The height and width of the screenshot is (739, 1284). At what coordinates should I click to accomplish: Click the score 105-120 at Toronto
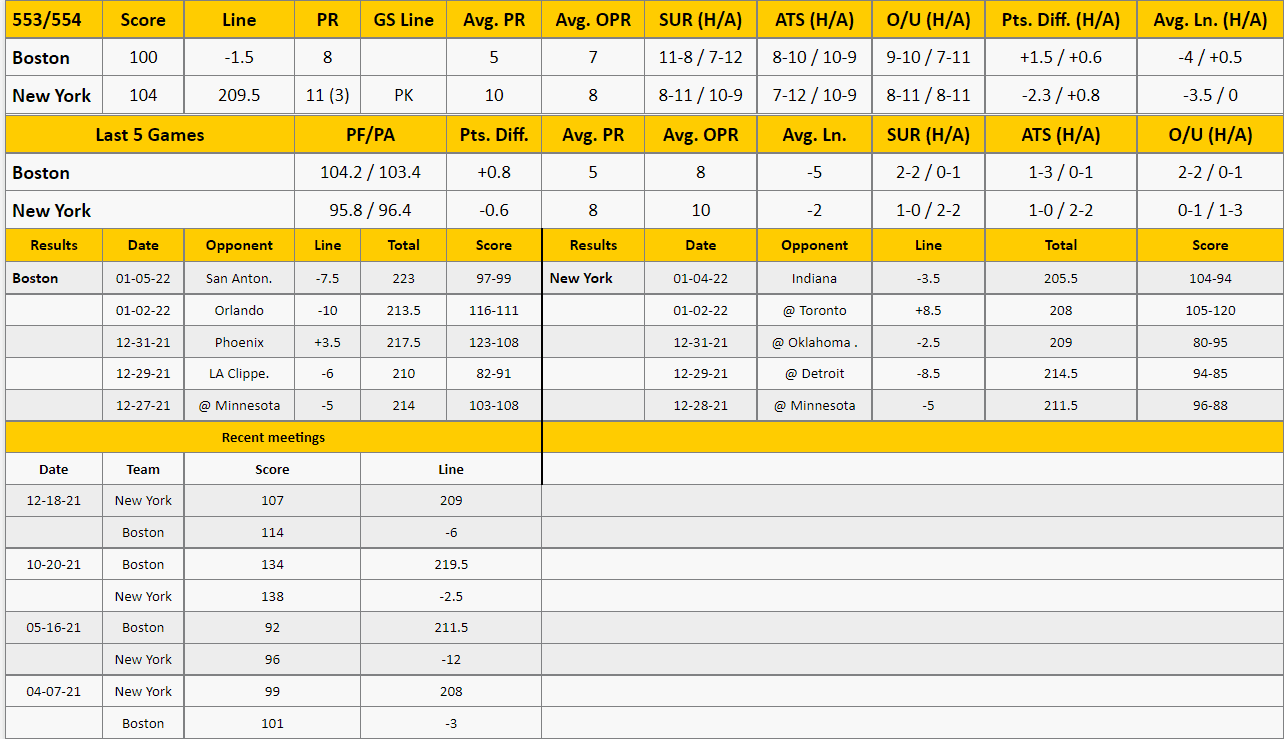1210,310
